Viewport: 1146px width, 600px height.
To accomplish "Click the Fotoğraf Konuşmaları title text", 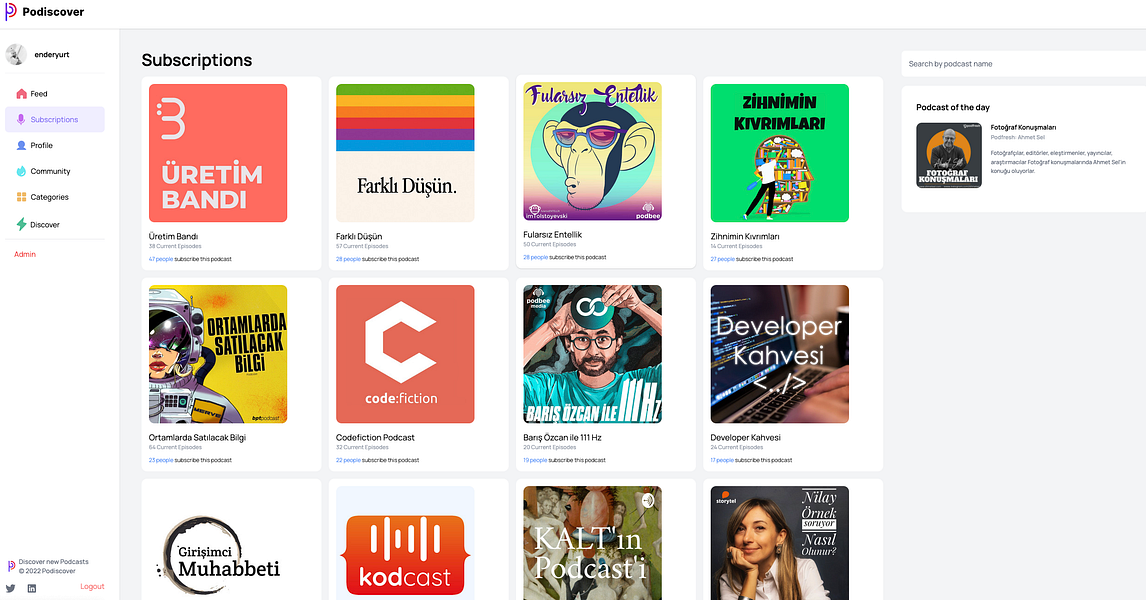I will point(1023,127).
